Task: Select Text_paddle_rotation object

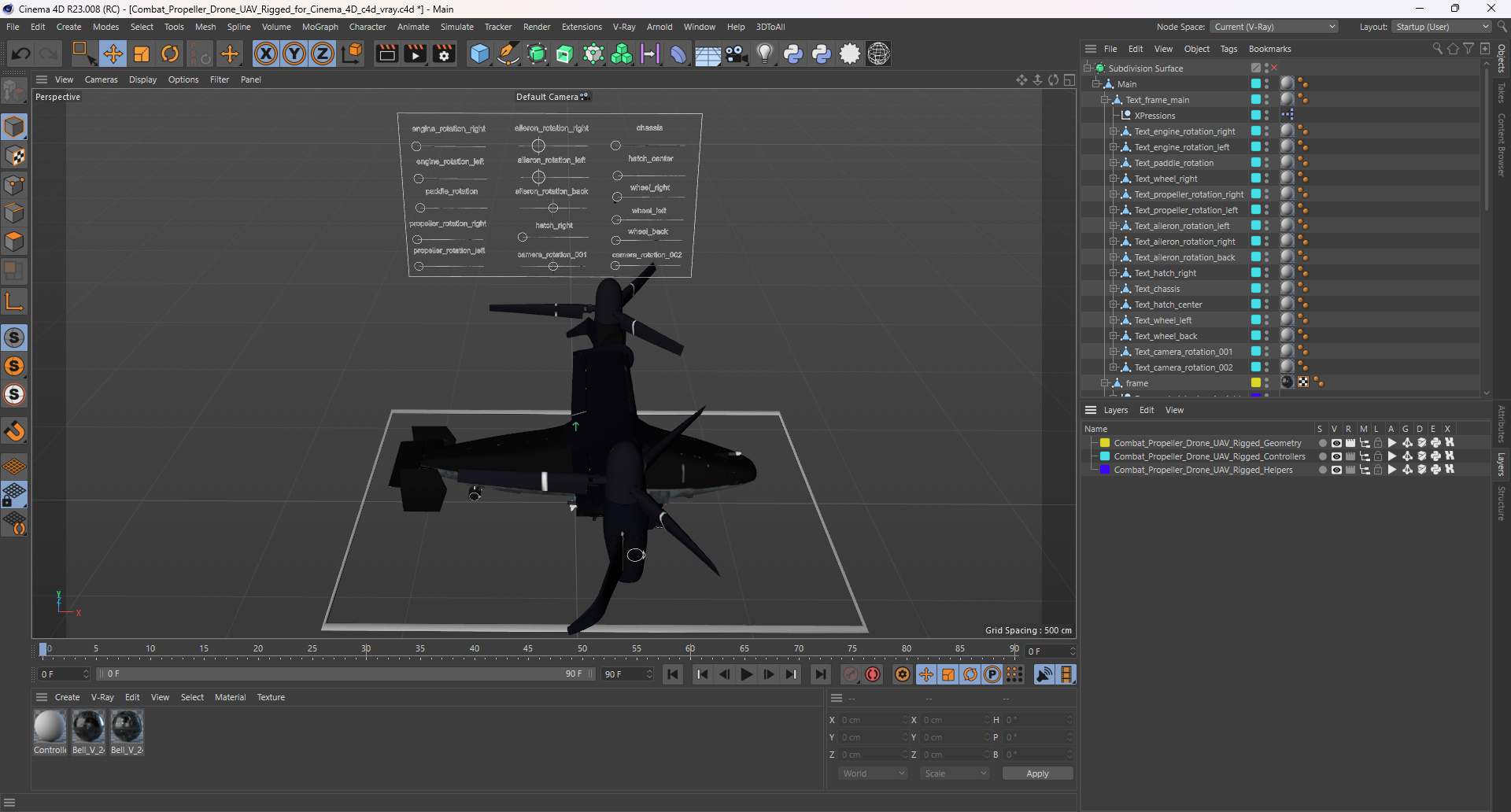Action: click(x=1173, y=163)
